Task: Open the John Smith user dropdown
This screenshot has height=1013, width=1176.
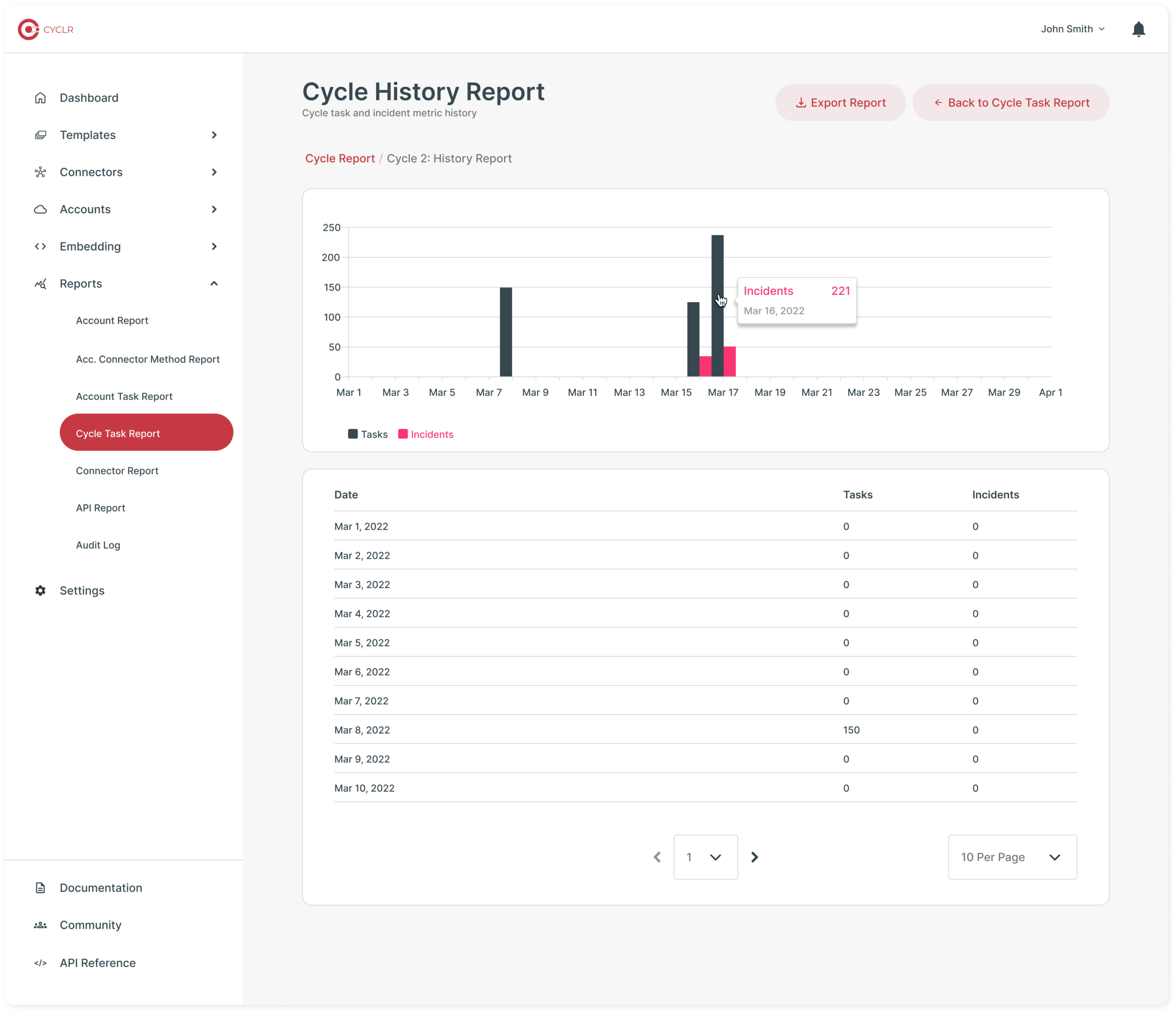Action: tap(1073, 29)
